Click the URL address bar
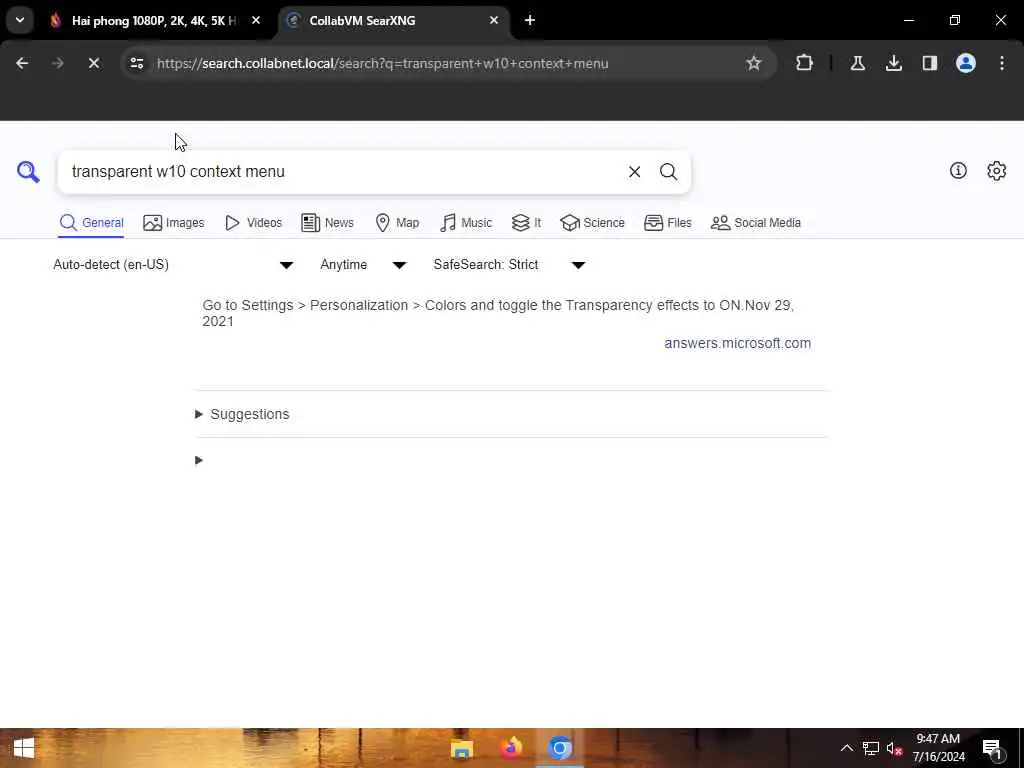 click(x=448, y=63)
